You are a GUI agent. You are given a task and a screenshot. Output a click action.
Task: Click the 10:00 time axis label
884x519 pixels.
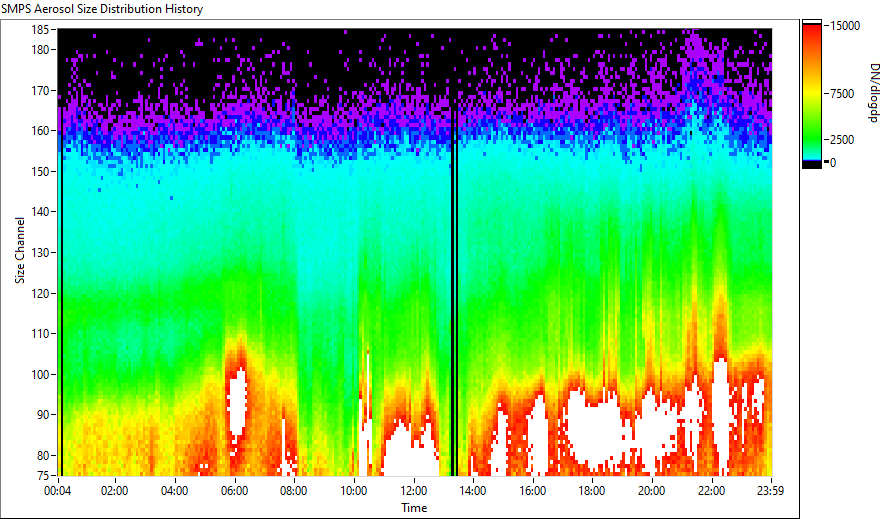click(353, 491)
